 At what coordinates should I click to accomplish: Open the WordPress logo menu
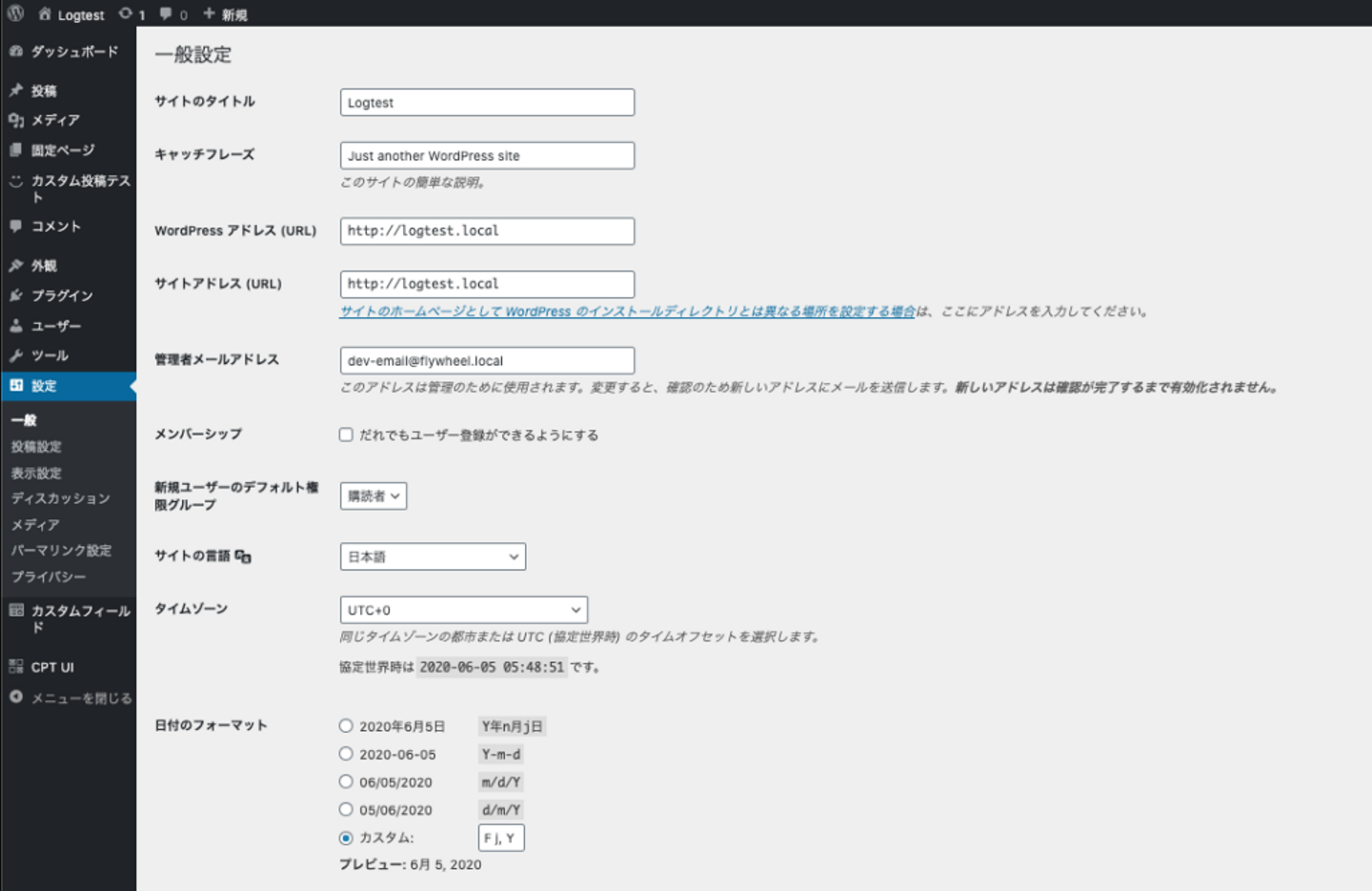(x=15, y=13)
